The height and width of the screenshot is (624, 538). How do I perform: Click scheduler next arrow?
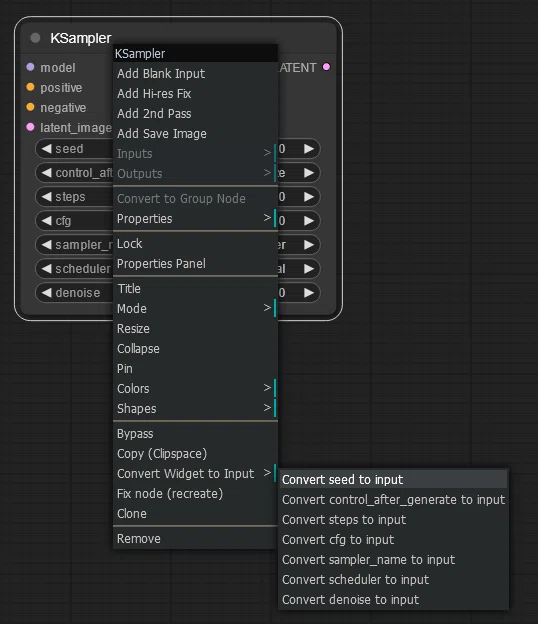309,269
